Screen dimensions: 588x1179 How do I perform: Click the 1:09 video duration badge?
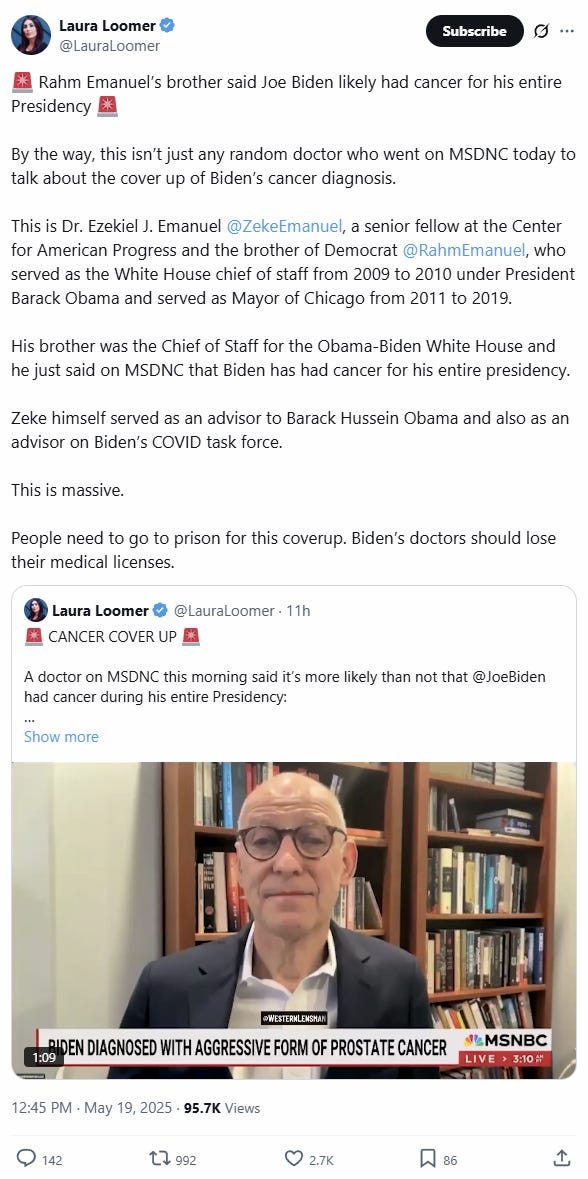coord(45,1056)
